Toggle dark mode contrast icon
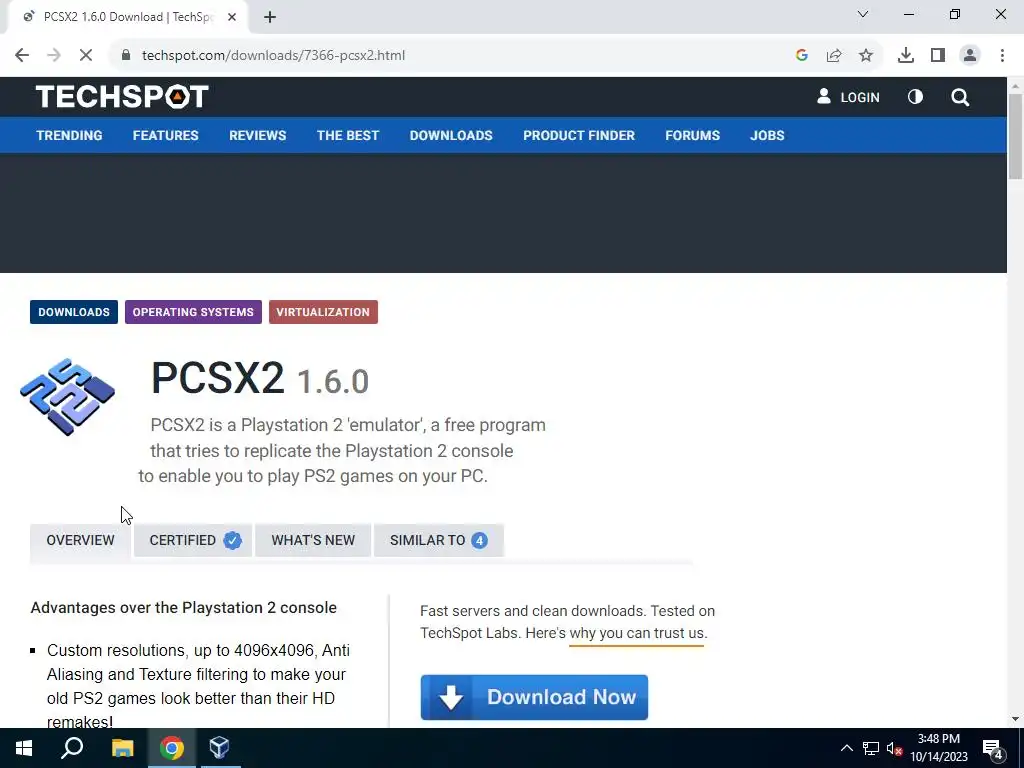The image size is (1024, 768). click(x=916, y=97)
